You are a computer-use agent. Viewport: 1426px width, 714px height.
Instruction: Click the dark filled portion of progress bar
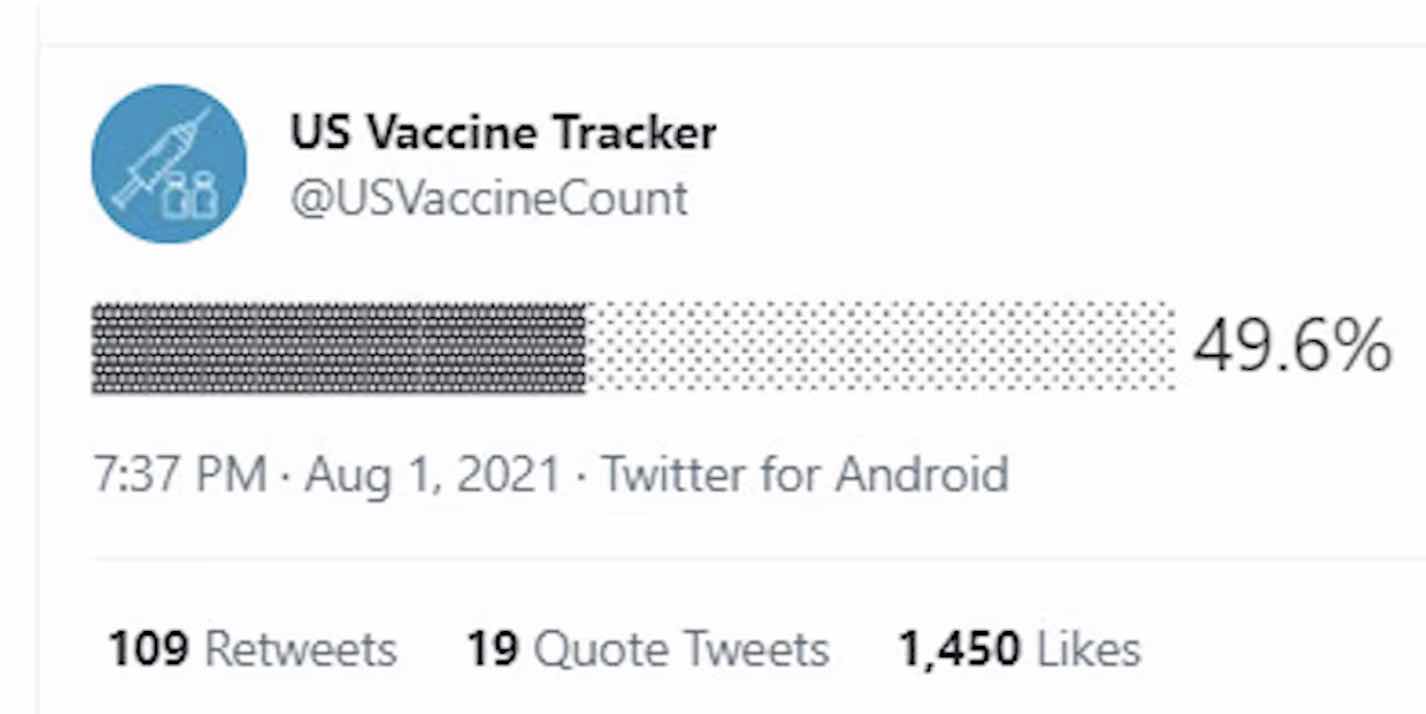click(339, 348)
